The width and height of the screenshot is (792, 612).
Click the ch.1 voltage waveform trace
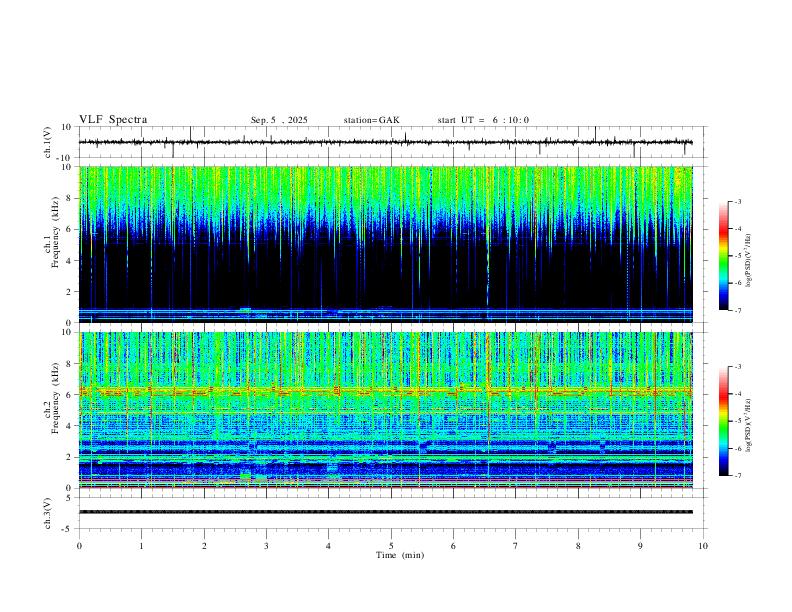pos(385,142)
